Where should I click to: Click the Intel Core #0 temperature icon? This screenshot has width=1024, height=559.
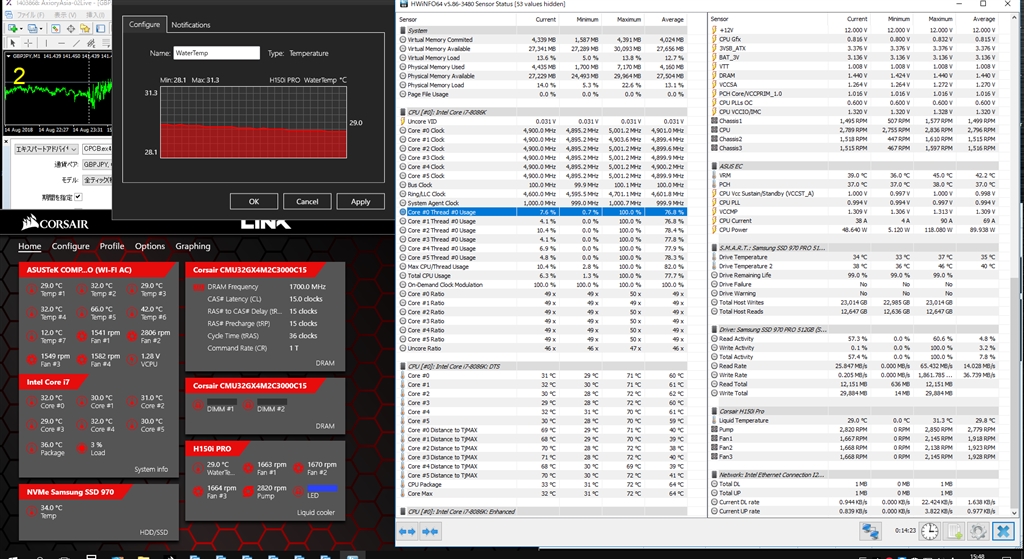31,401
